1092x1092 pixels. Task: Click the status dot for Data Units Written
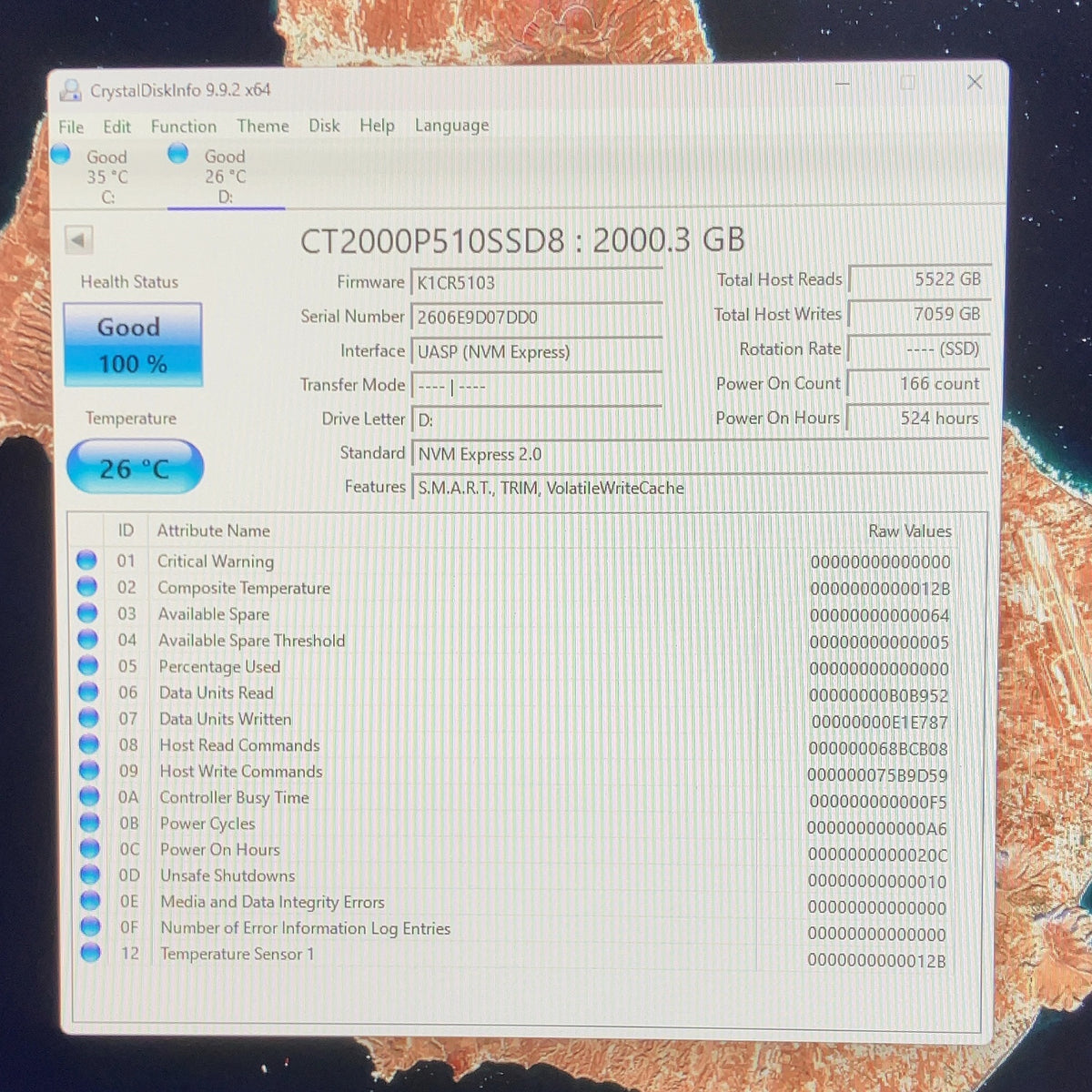click(88, 718)
